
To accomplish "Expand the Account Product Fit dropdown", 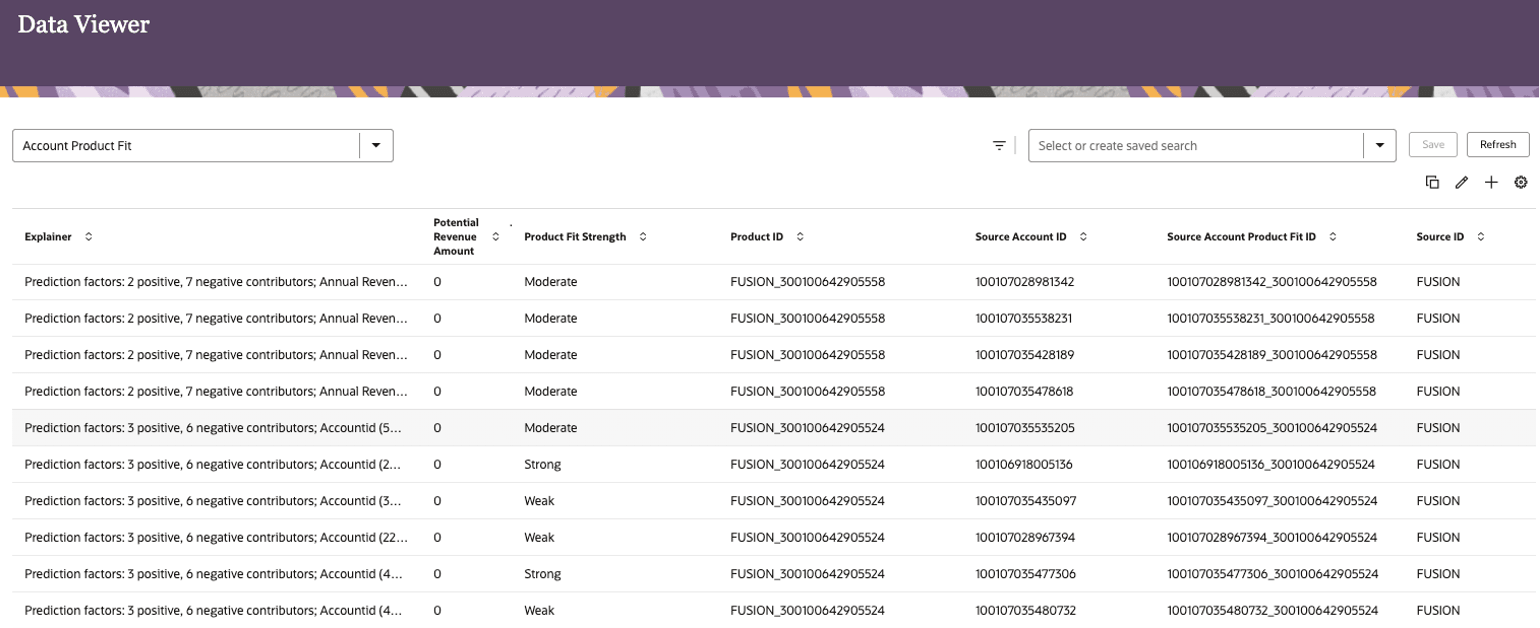I will 376,146.
